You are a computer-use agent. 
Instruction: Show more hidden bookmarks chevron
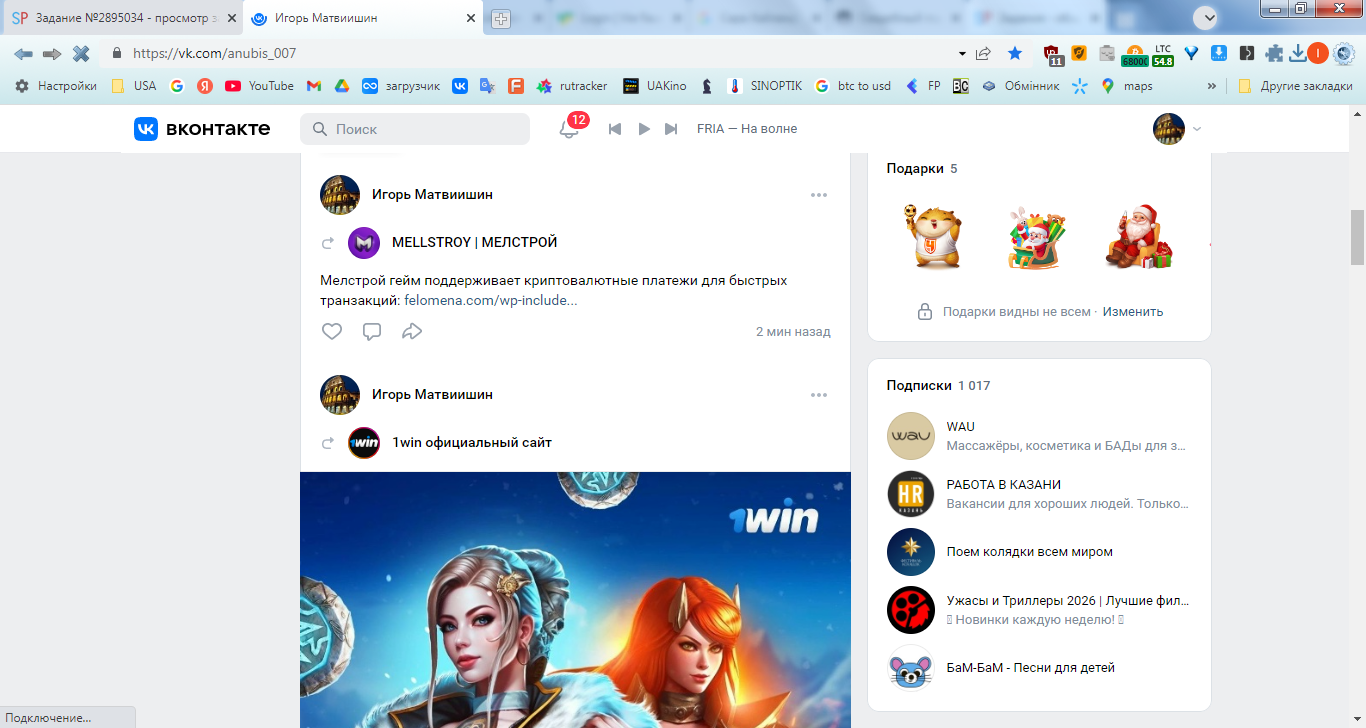(1212, 86)
